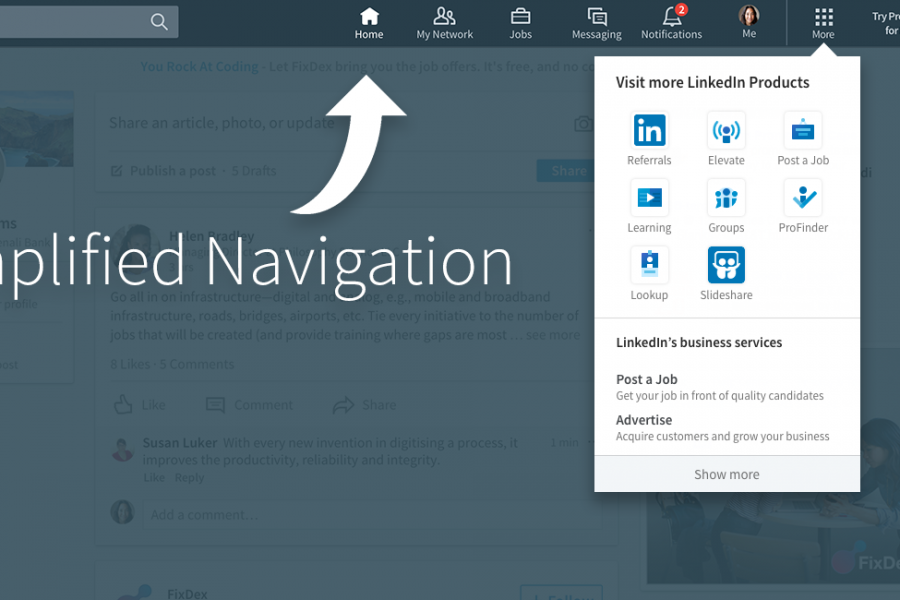The image size is (900, 600).
Task: Click the Try Premium link
Action: [886, 23]
